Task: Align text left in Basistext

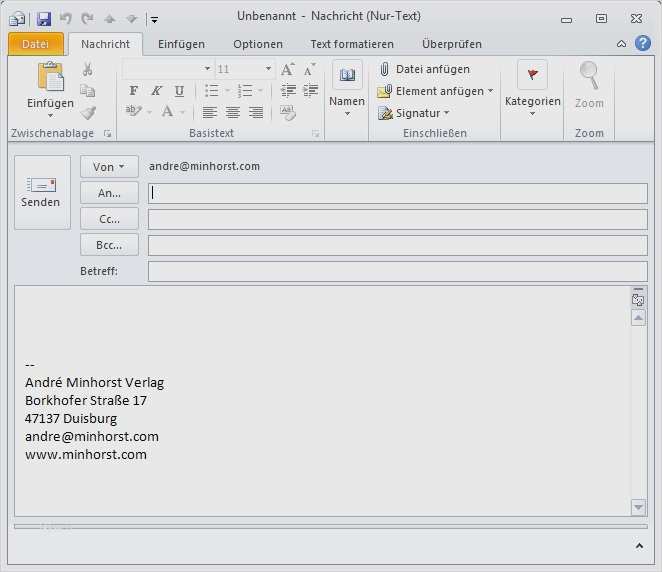Action: (x=209, y=112)
